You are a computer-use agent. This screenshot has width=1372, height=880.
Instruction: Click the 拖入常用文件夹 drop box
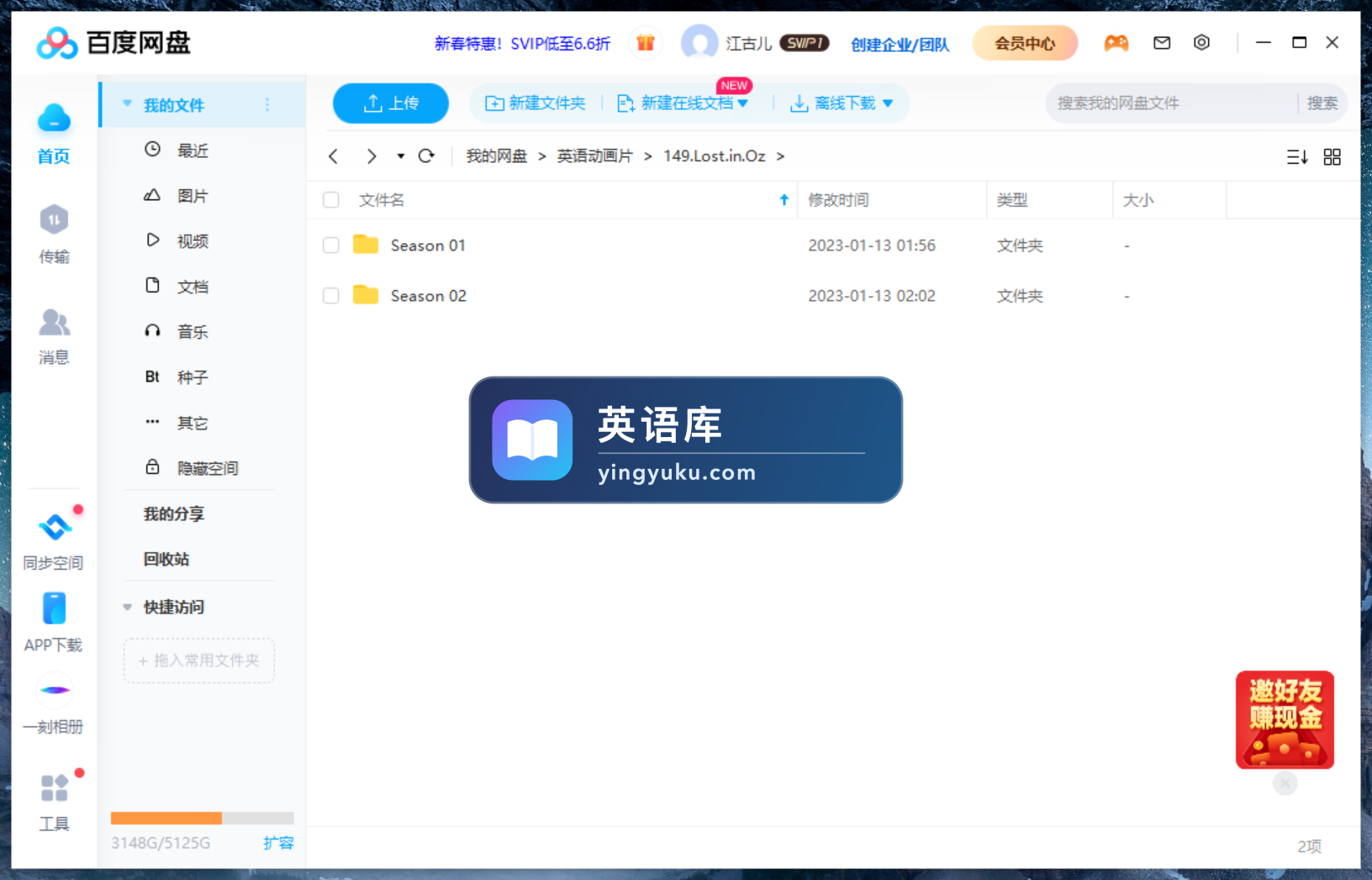pyautogui.click(x=199, y=661)
